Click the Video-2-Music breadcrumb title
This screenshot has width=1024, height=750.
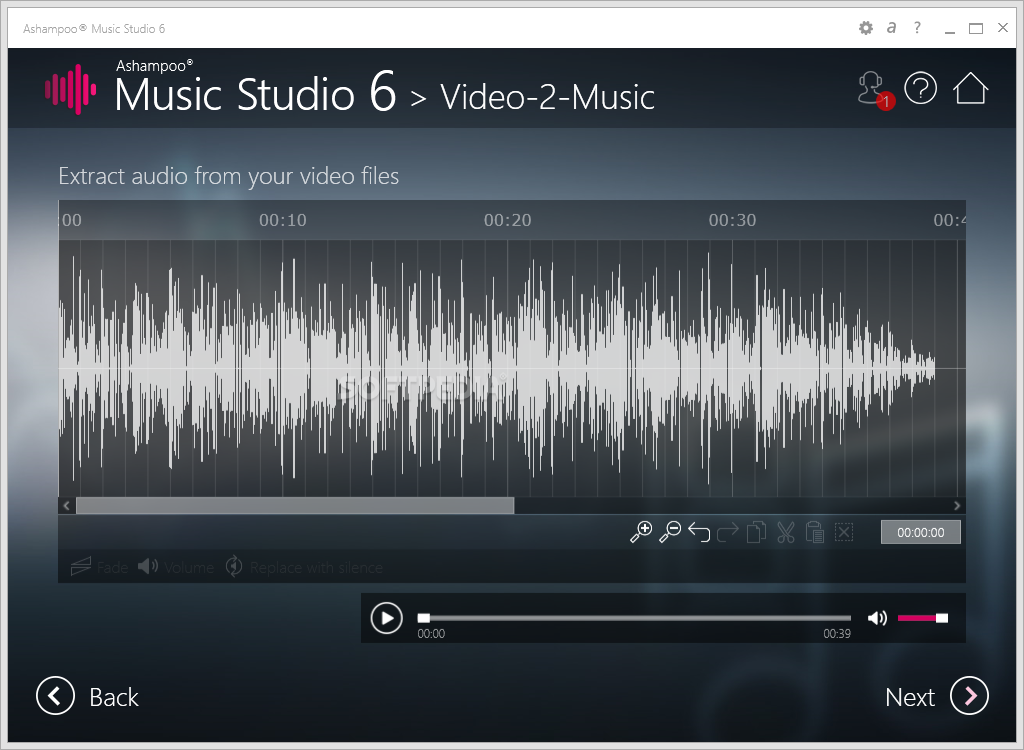547,97
